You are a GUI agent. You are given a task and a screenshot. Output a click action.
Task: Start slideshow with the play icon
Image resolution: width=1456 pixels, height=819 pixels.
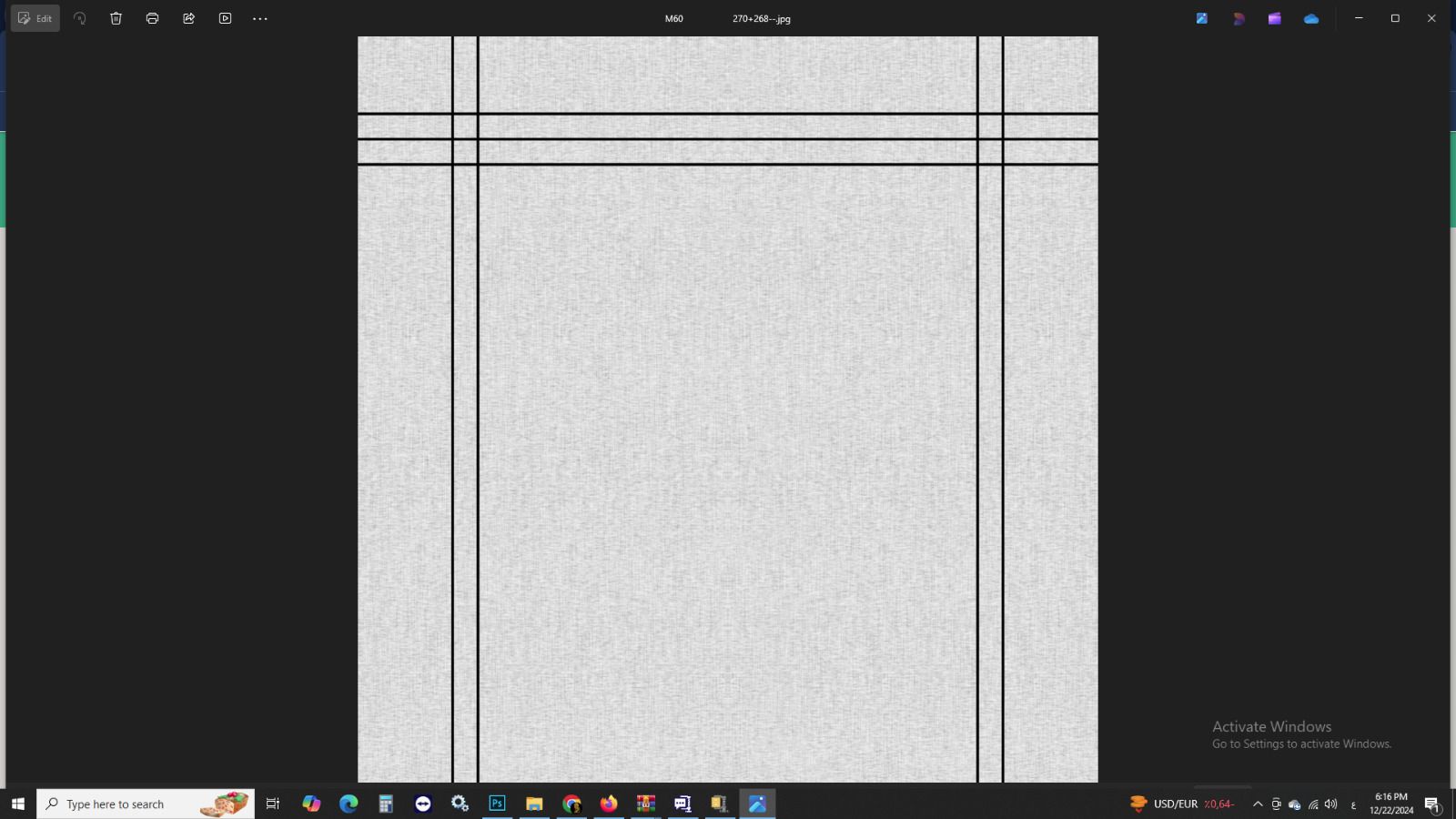226,18
